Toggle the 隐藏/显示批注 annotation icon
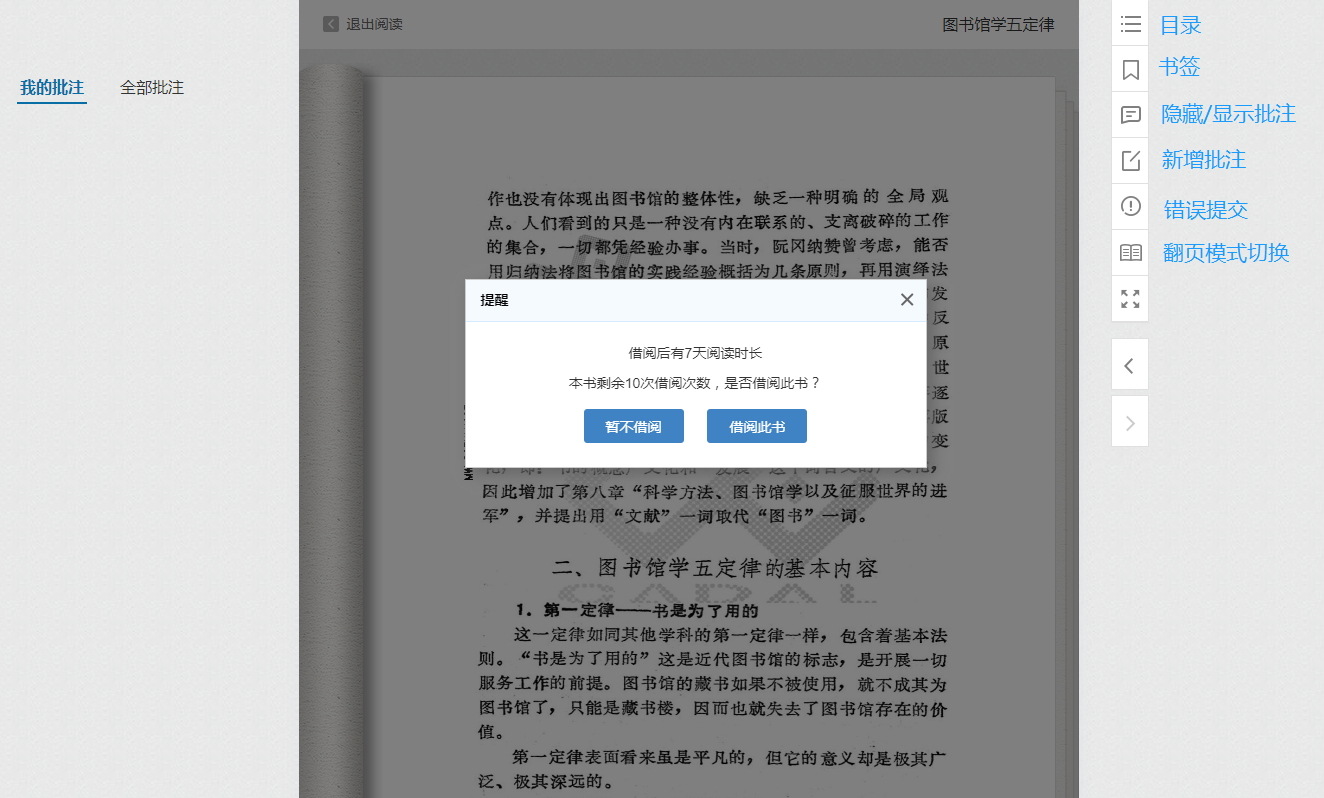 1130,115
